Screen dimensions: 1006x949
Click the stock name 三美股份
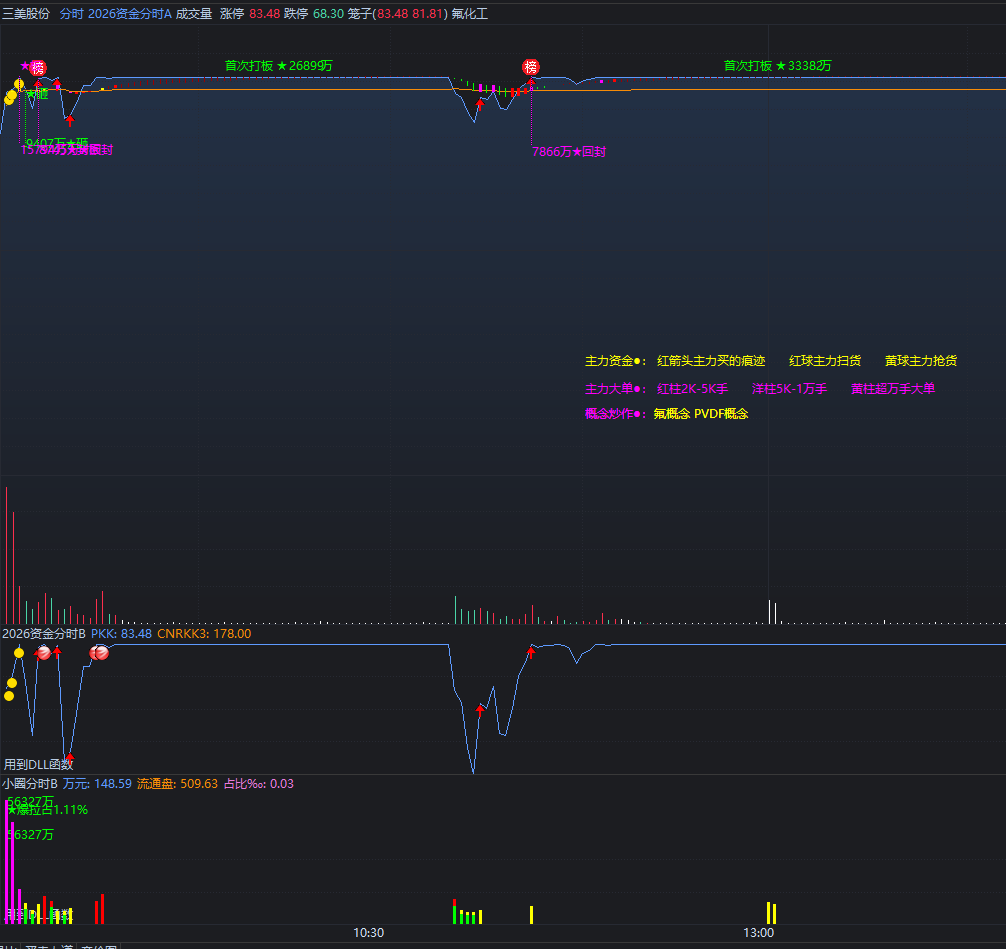[x=26, y=13]
